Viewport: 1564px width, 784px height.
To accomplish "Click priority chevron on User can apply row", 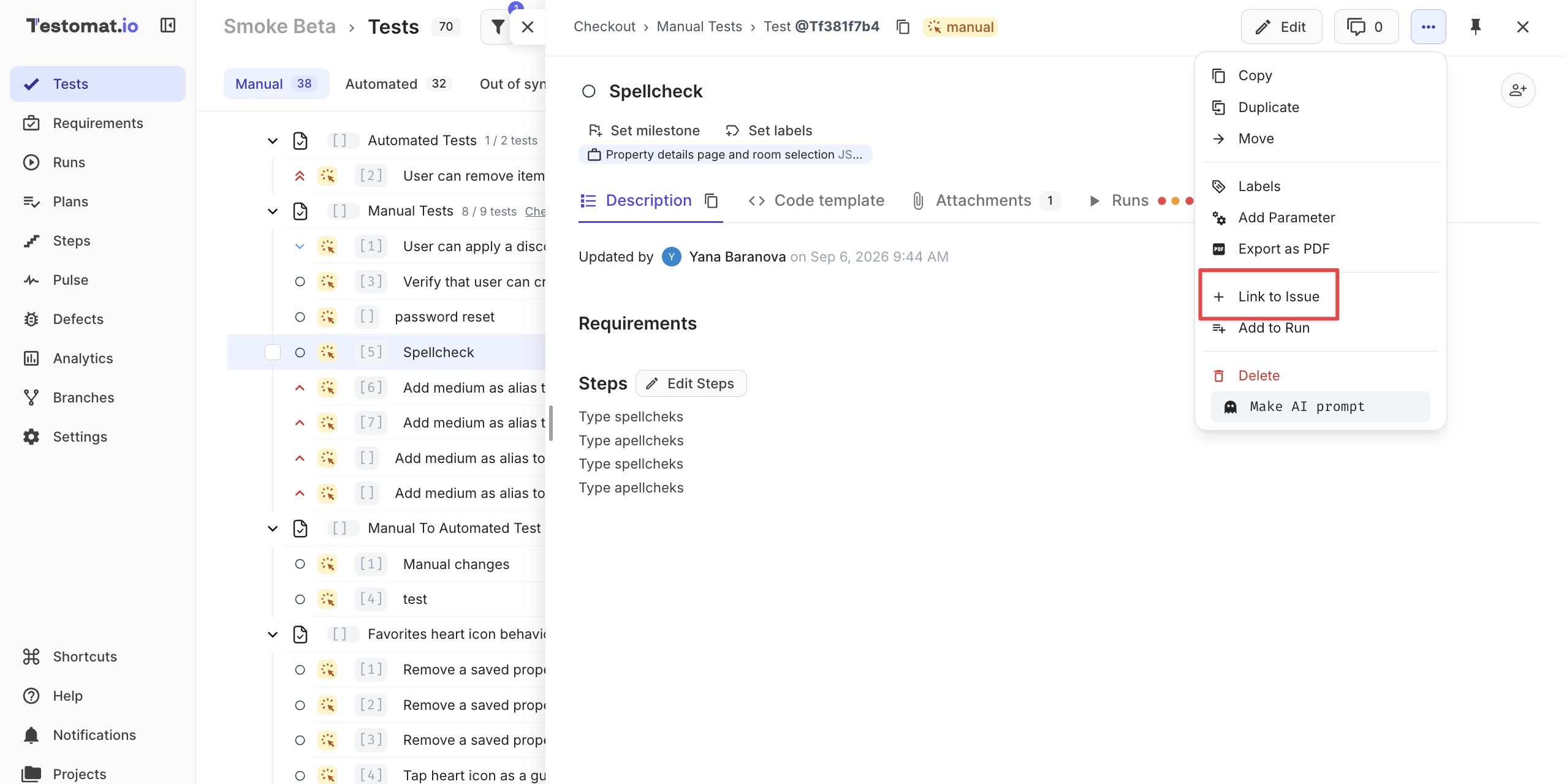I will 300,246.
